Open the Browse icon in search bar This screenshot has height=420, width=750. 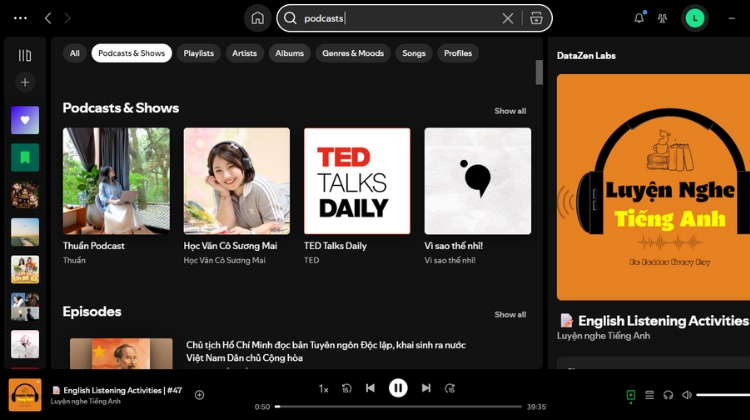tap(536, 18)
